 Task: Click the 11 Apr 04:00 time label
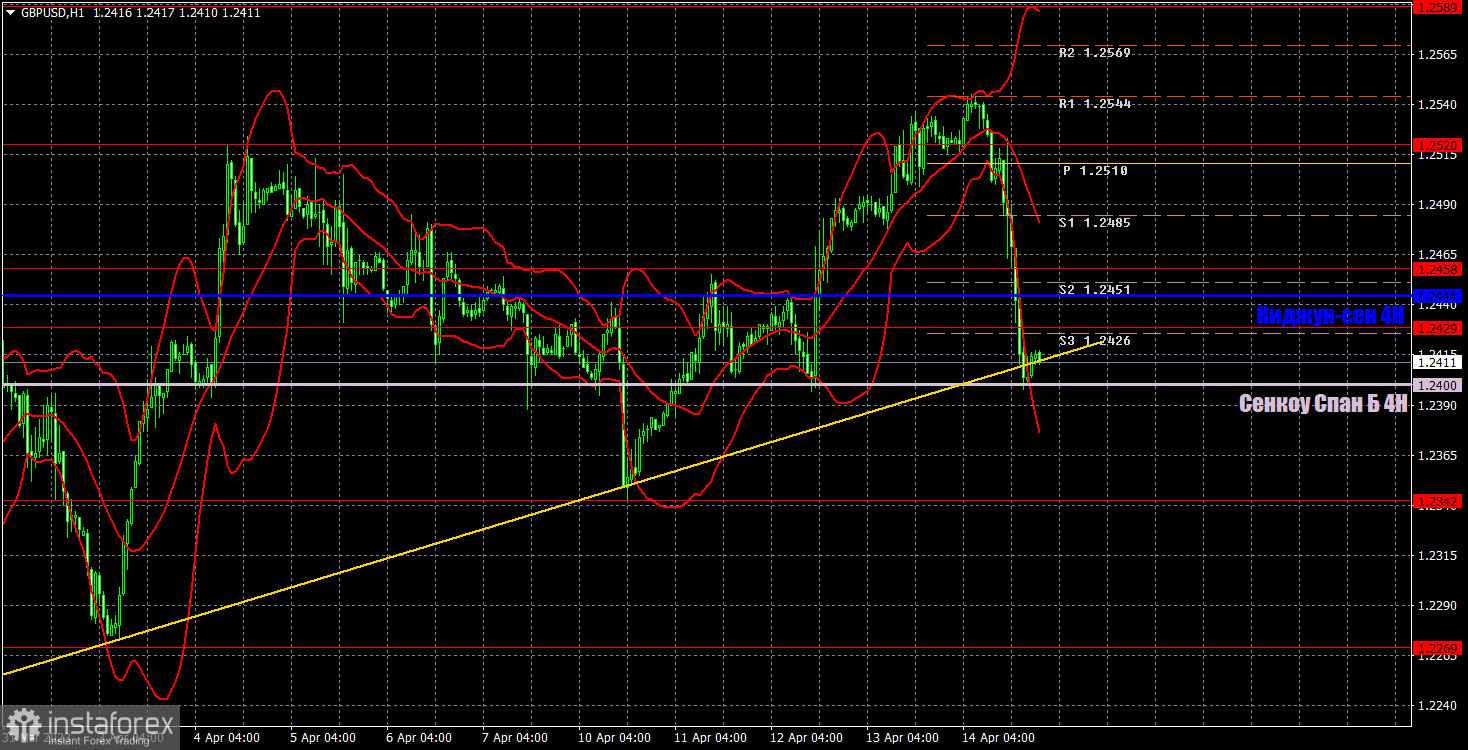(x=711, y=738)
